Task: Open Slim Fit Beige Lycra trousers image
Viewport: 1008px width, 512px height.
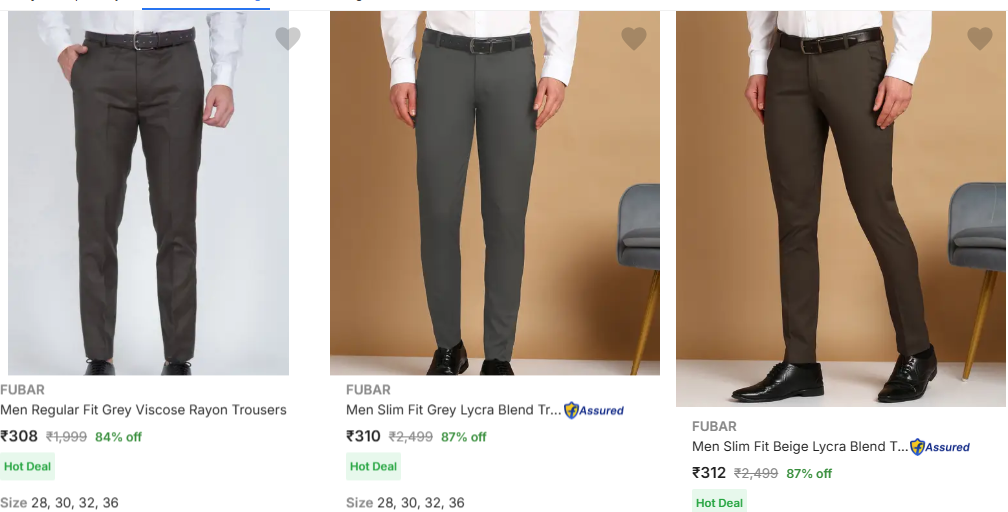Action: click(841, 208)
